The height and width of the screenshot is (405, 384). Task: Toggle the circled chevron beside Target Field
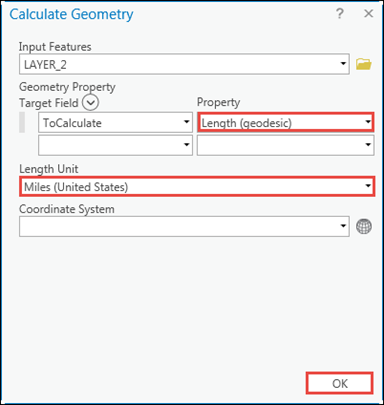point(90,102)
